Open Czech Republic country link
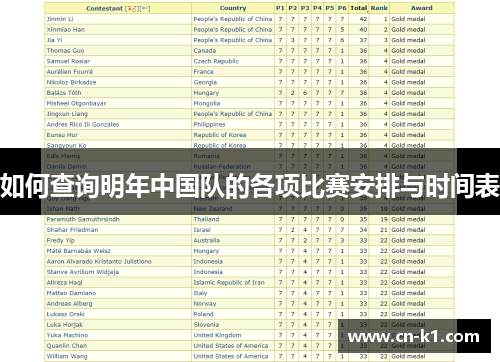This screenshot has width=500, height=362. coord(216,61)
